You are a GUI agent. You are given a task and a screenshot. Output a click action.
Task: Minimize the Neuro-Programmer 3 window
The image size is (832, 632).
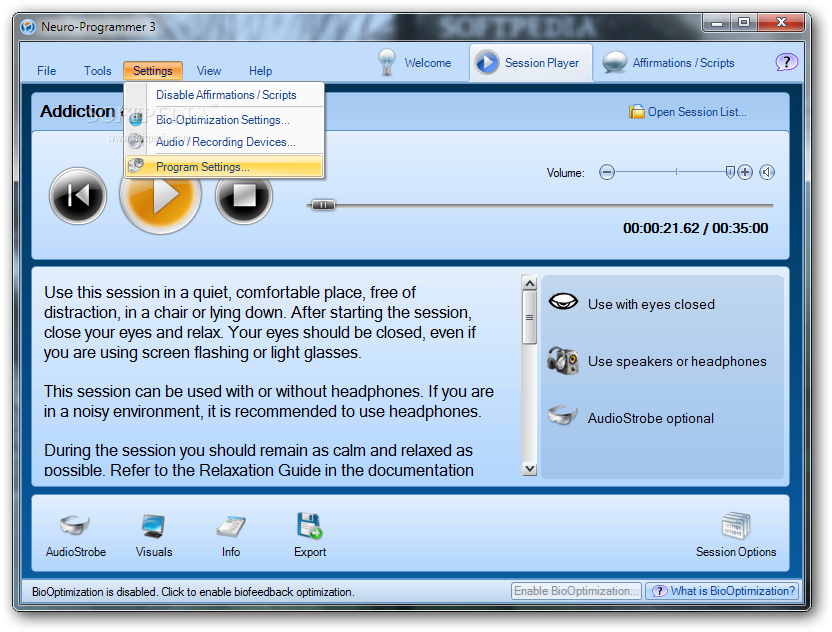717,23
